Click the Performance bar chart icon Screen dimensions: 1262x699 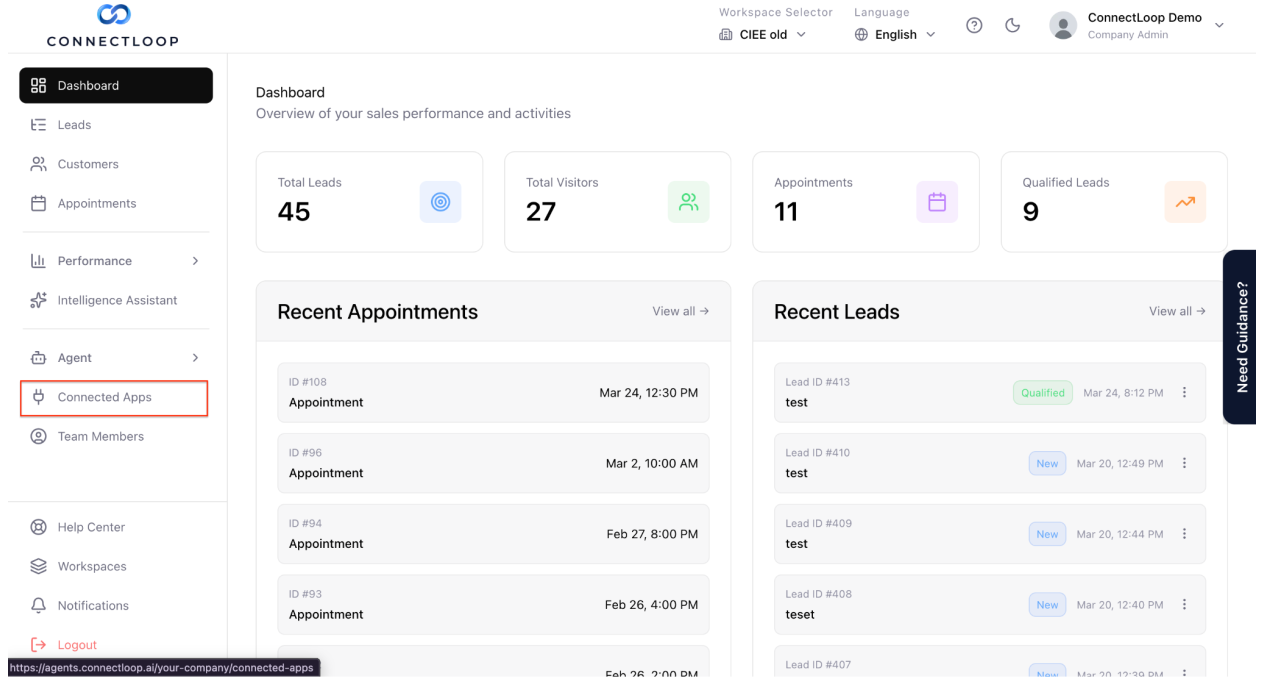[39, 261]
